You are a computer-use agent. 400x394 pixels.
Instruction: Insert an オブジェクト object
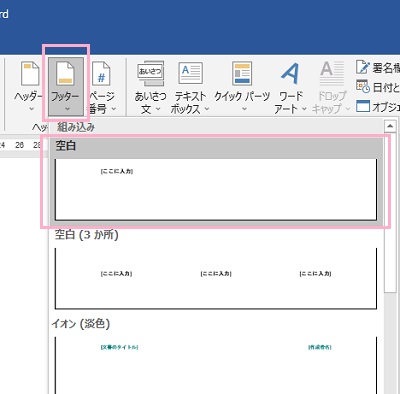tap(378, 107)
